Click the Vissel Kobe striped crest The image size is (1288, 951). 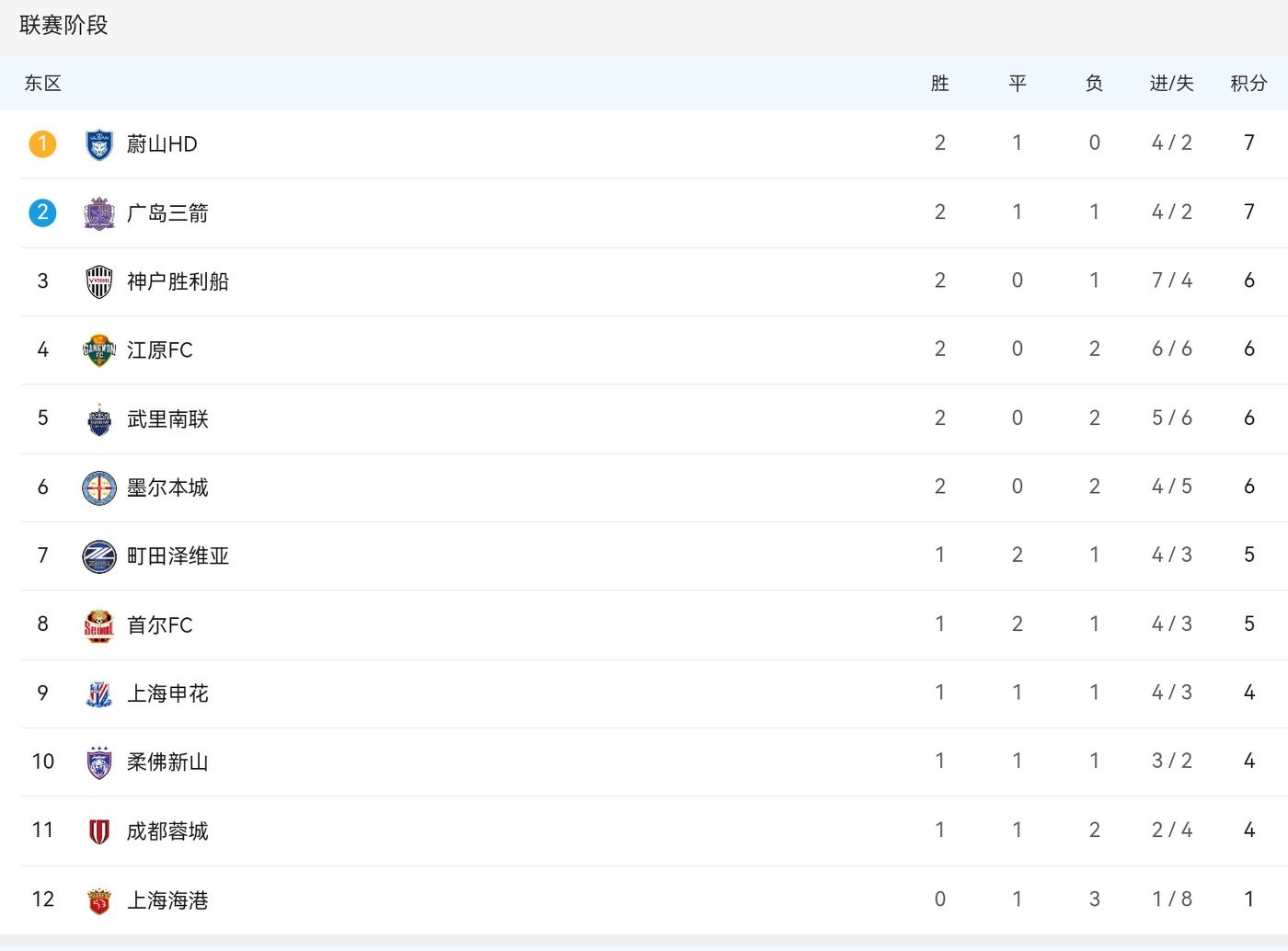(x=98, y=281)
